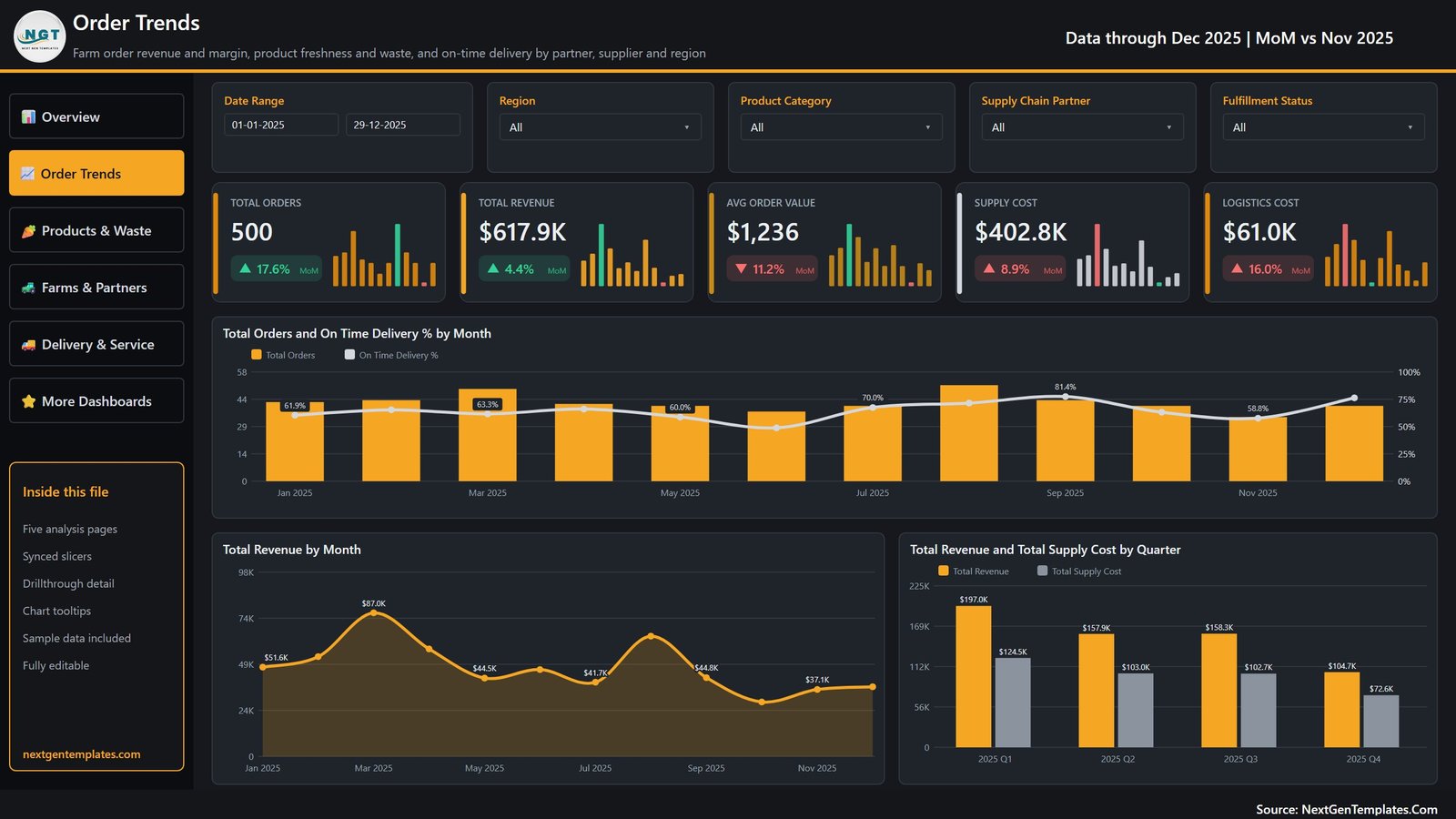
Task: Click the Overview chart icon
Action: pyautogui.click(x=28, y=116)
